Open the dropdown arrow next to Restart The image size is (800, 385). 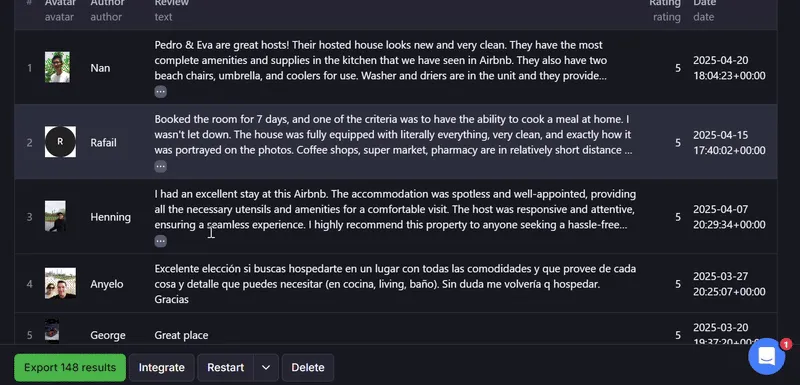point(266,368)
